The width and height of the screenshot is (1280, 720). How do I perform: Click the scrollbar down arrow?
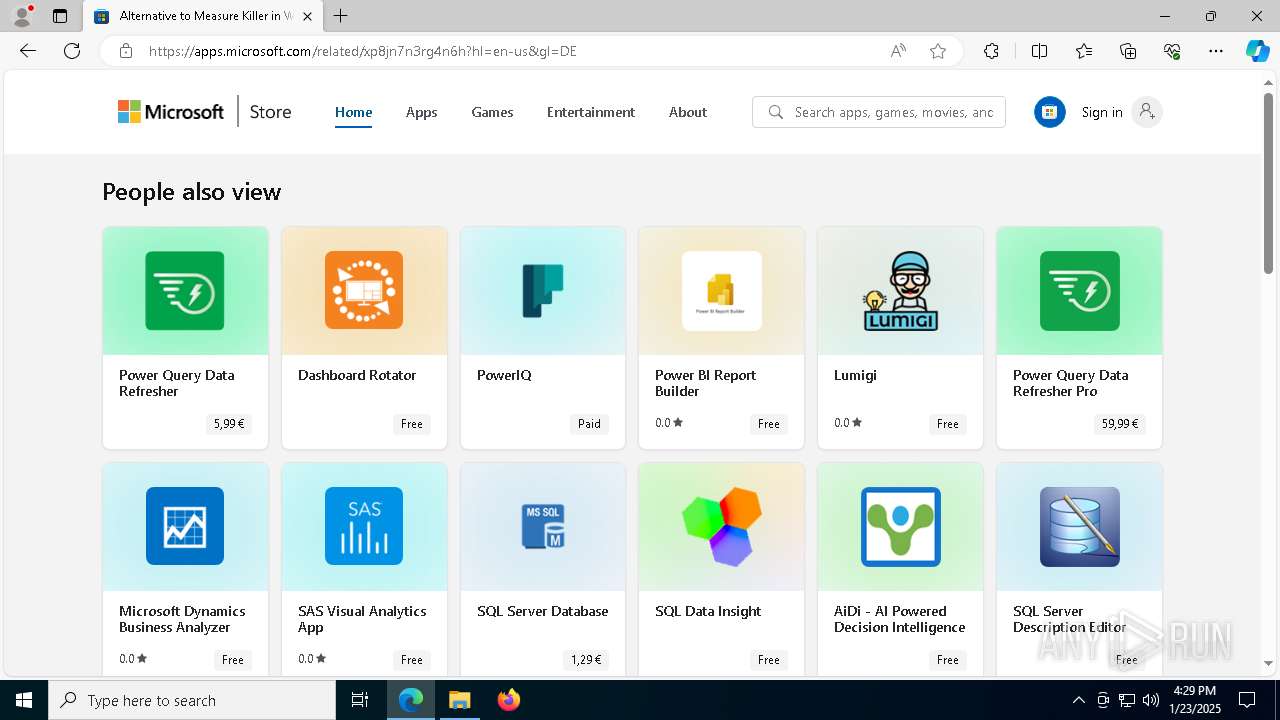[x=1268, y=663]
